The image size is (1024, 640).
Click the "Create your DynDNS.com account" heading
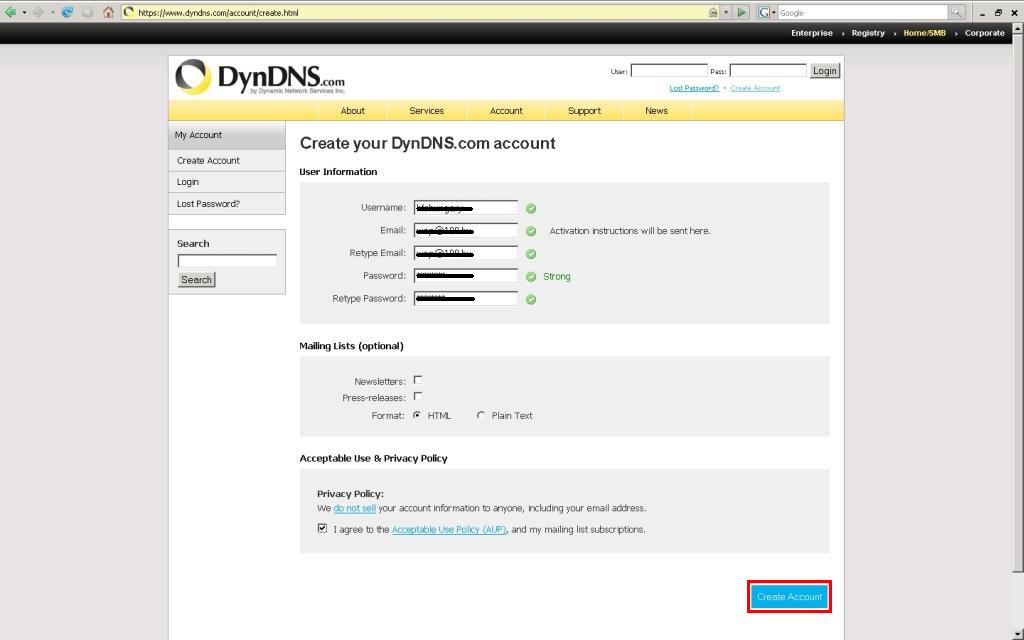point(428,144)
